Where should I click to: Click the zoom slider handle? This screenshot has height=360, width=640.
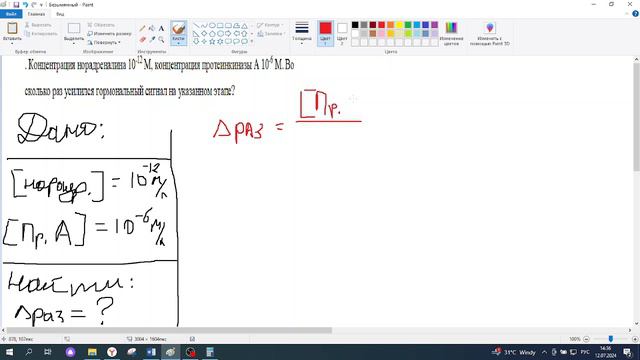point(611,339)
